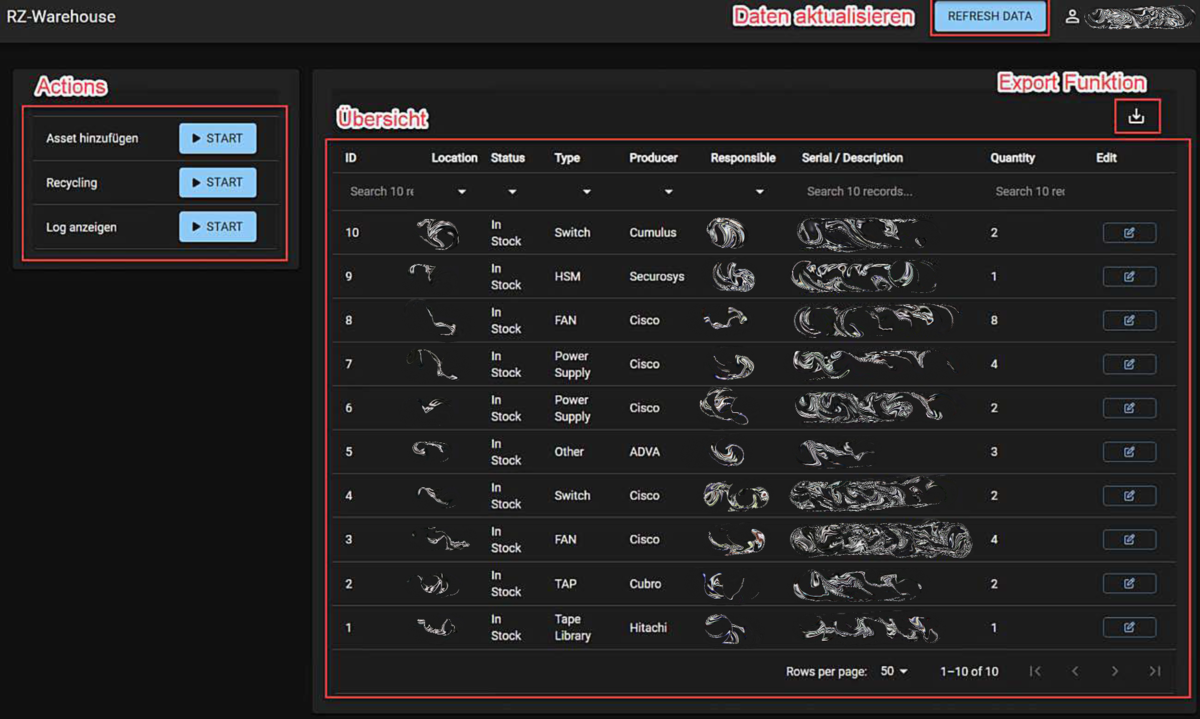
Task: Start the Asset hinzufügen action
Action: pos(217,139)
